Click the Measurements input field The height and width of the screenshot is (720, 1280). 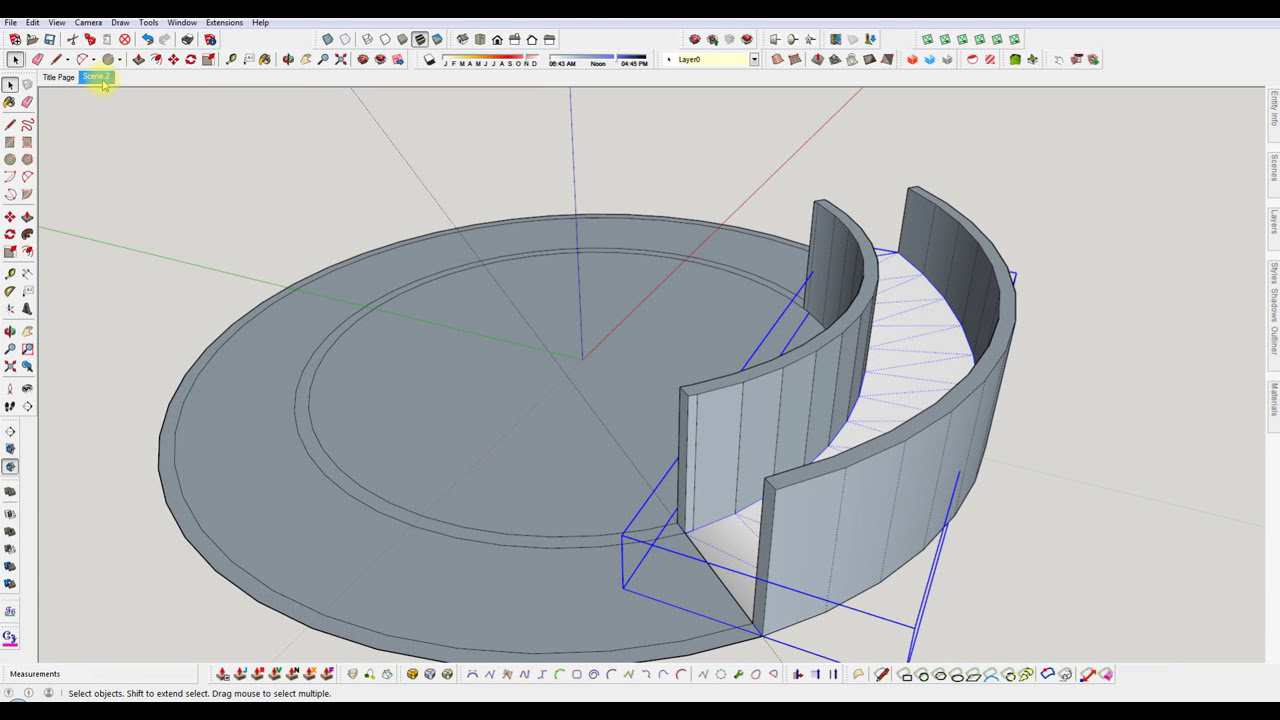pos(130,674)
